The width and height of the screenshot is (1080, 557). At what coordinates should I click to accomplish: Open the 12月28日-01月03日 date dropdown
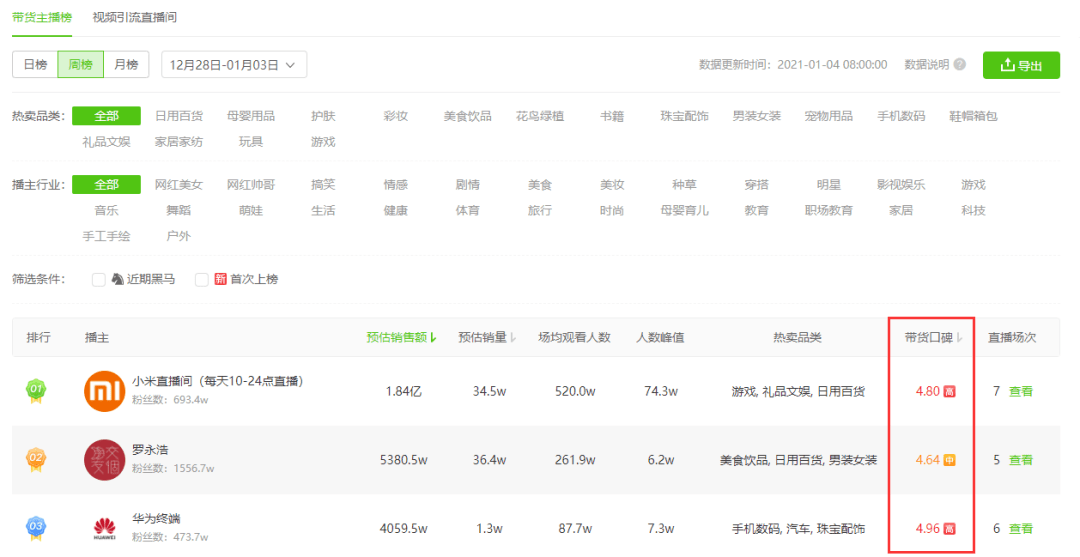[x=234, y=65]
